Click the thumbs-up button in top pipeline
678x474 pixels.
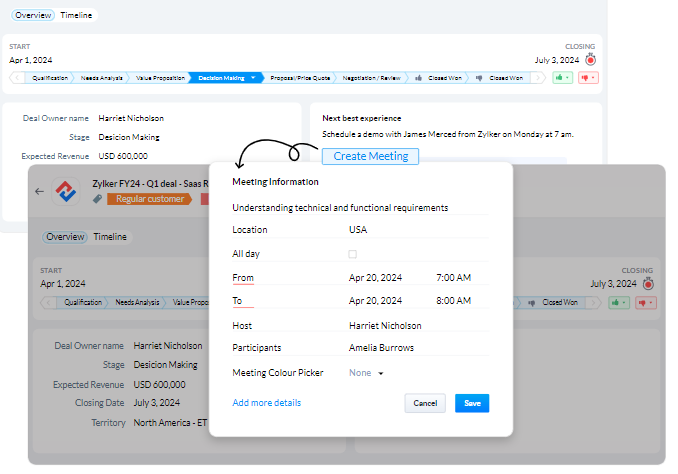point(563,77)
